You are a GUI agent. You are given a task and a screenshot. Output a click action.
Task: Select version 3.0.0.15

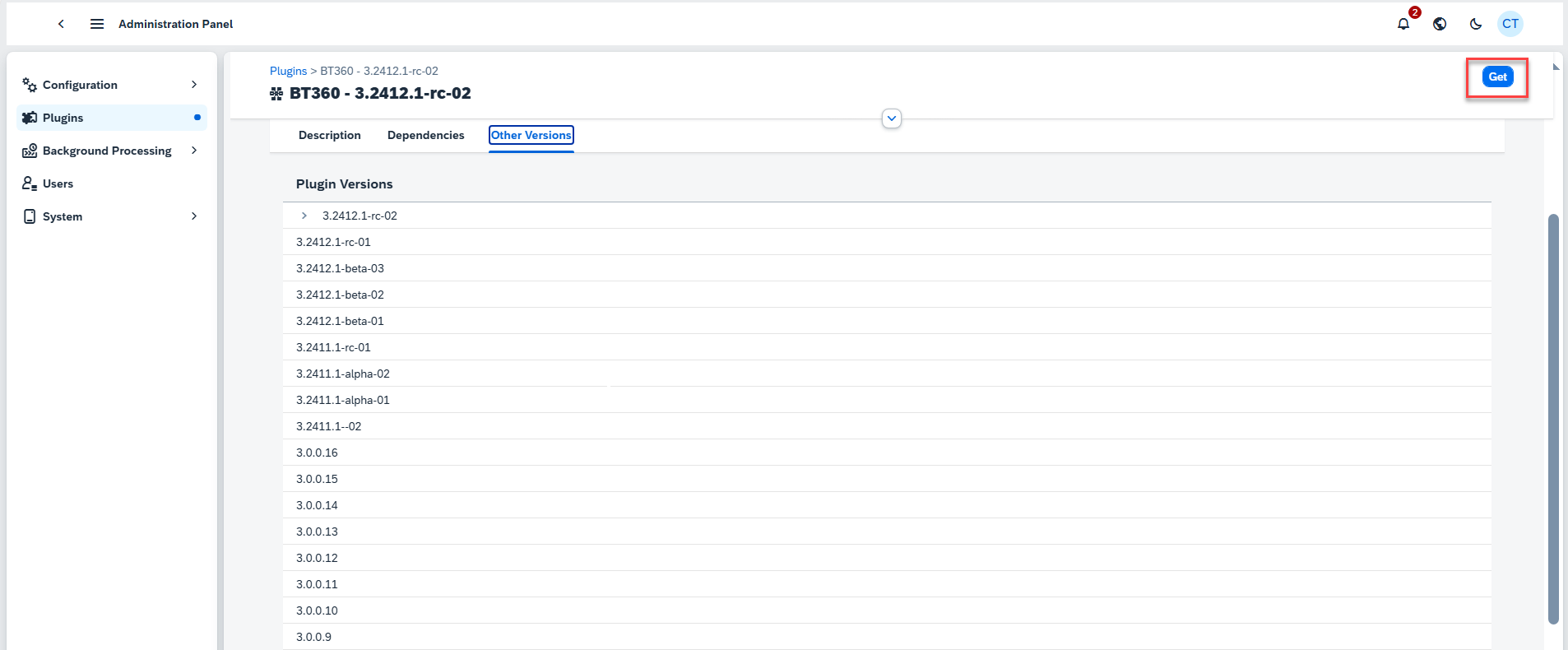click(x=887, y=479)
